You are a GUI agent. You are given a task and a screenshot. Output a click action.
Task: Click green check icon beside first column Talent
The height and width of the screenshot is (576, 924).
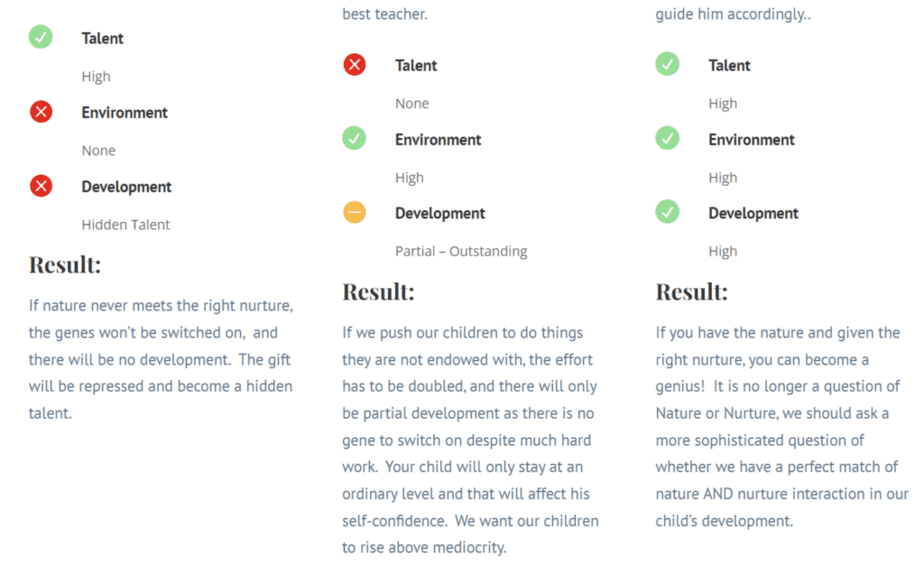pos(41,37)
